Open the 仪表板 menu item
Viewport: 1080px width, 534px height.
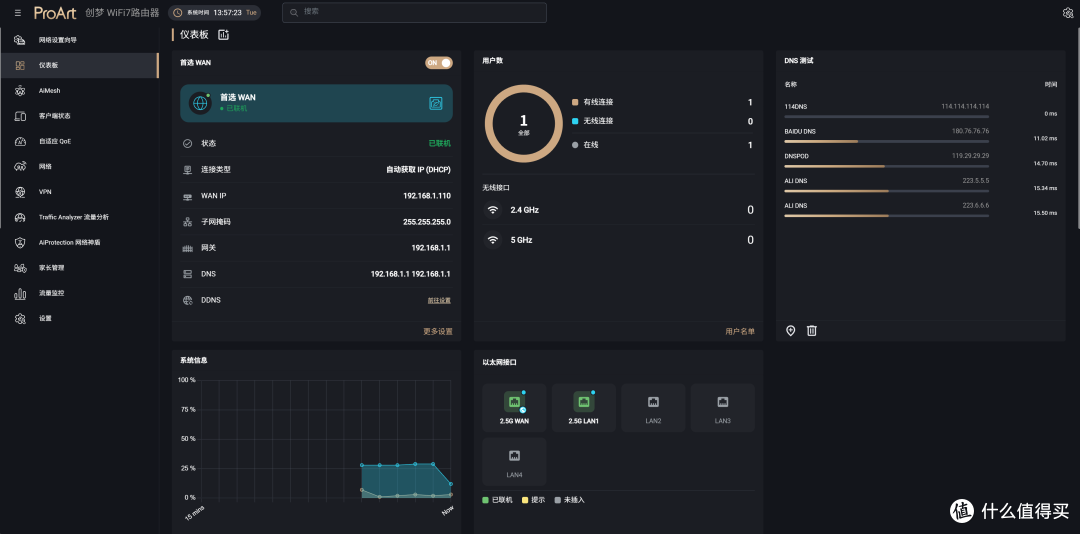79,65
